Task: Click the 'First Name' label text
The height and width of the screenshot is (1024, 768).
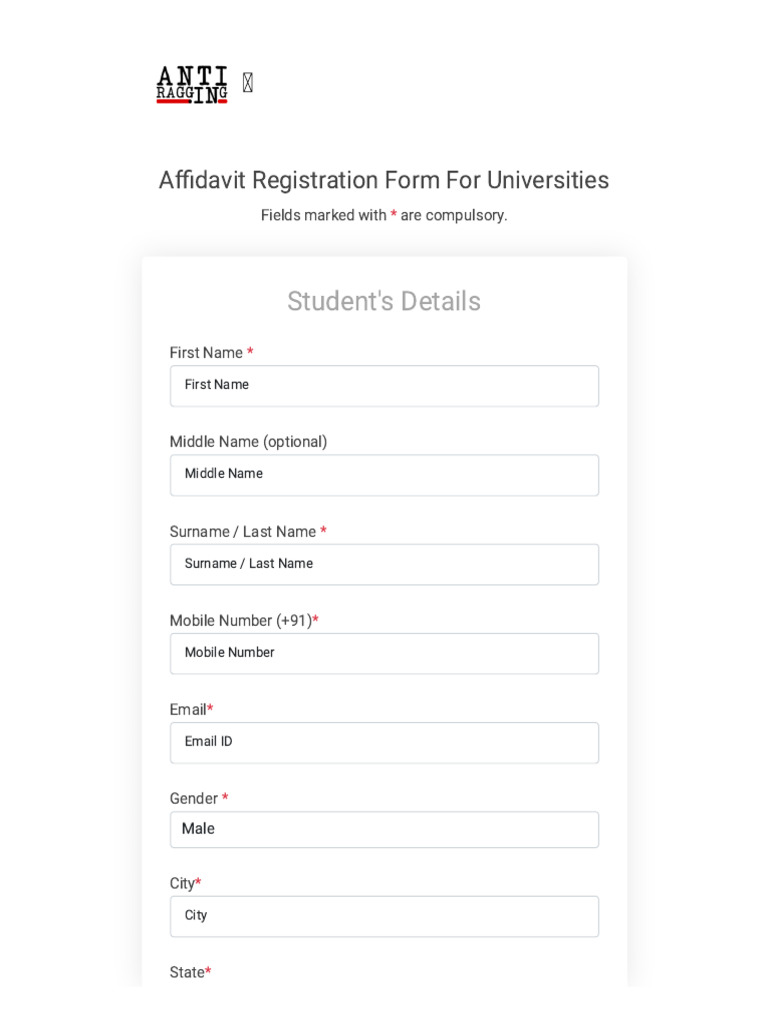Action: (207, 353)
